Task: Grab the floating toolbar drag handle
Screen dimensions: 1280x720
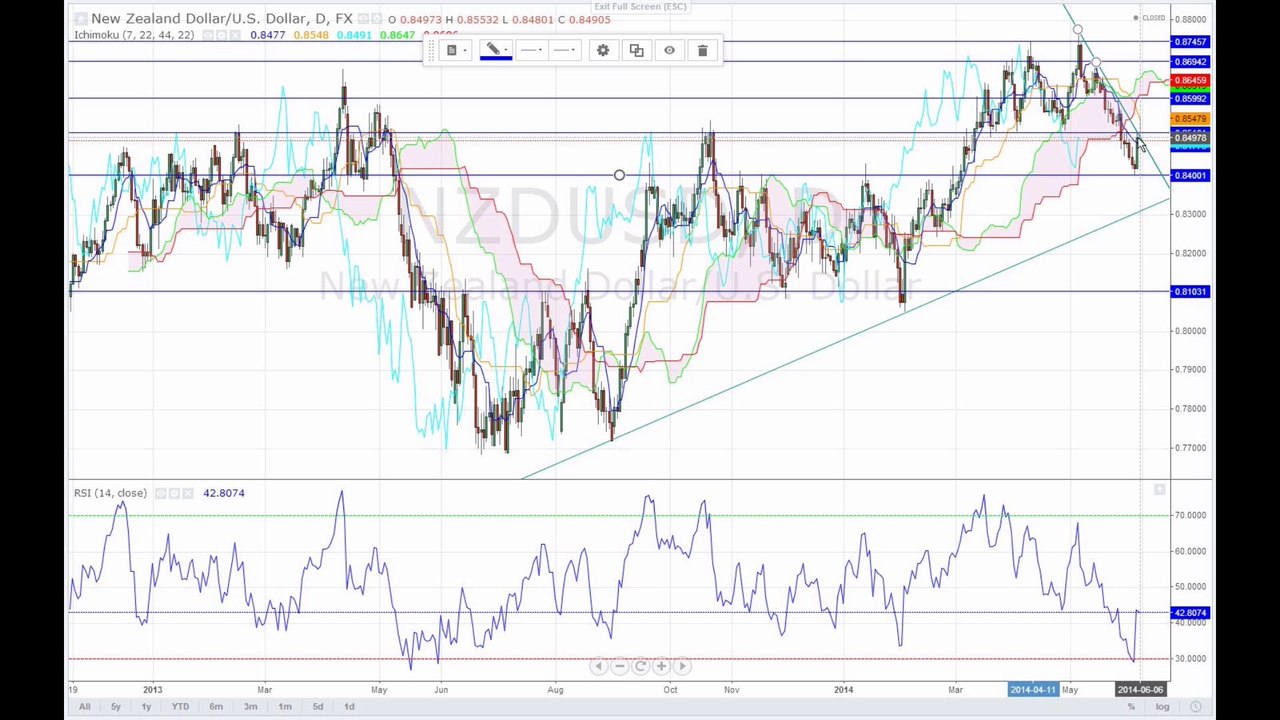Action: (x=431, y=50)
